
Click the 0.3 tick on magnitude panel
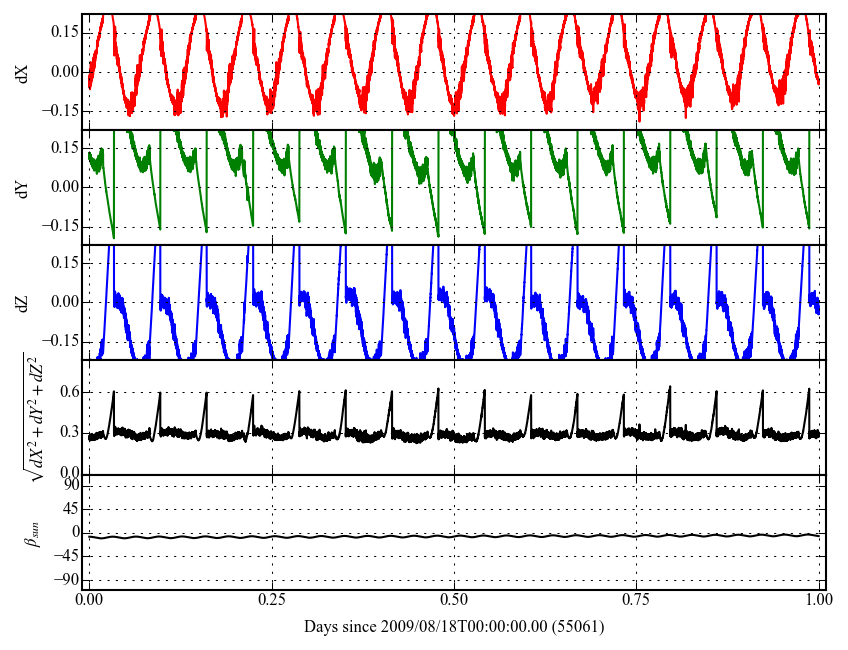pyautogui.click(x=68, y=433)
